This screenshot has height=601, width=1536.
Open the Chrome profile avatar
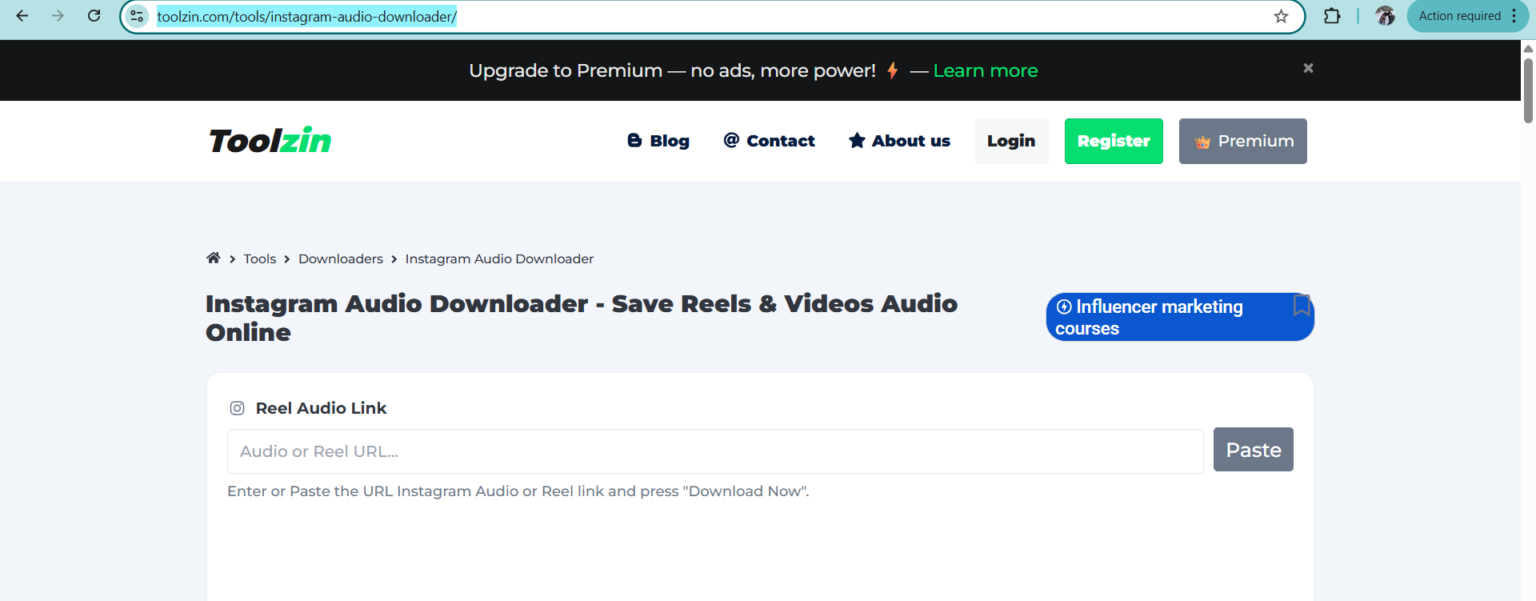(x=1385, y=16)
